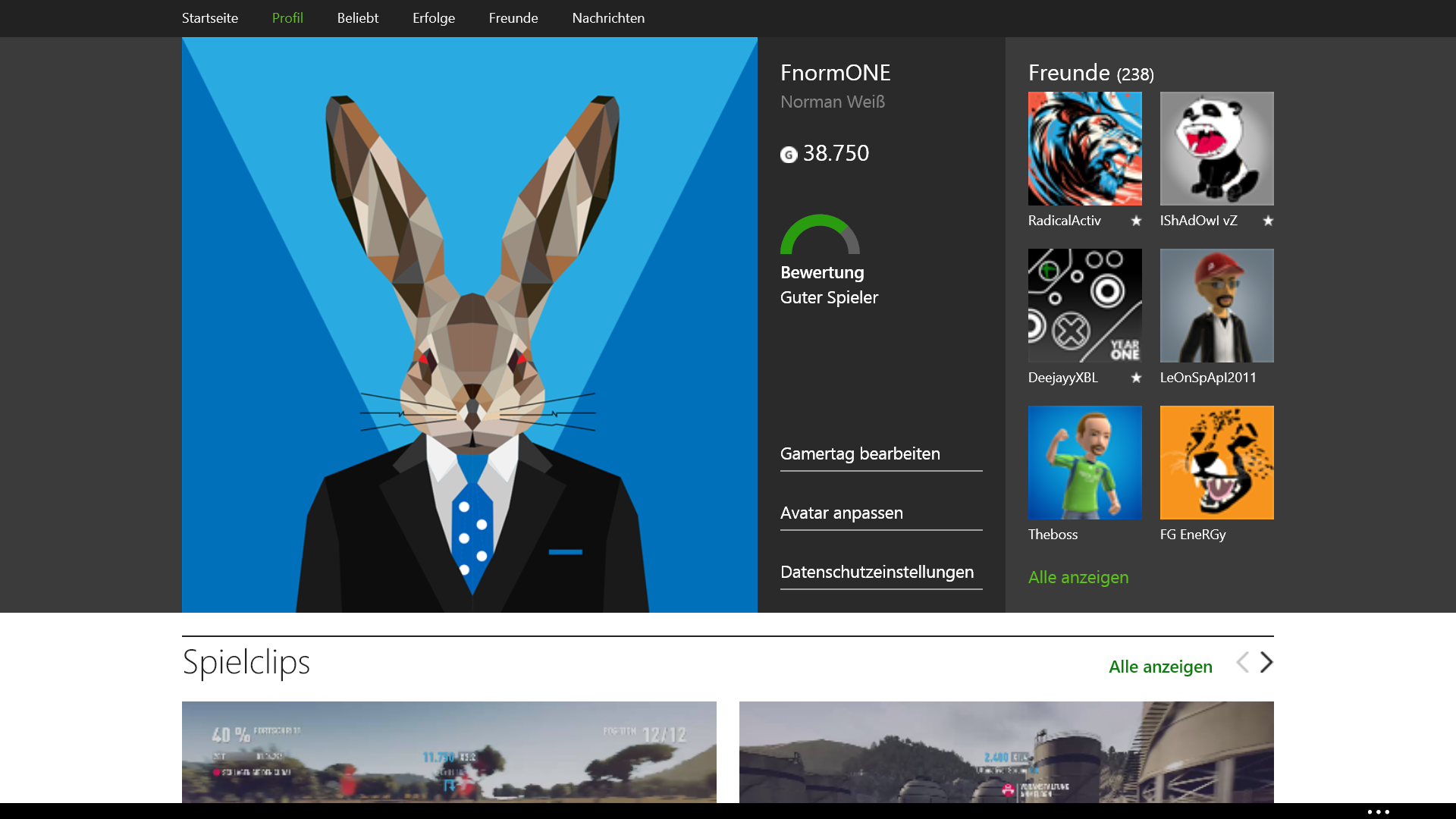Open Datenschutzeinstellungen
1456x819 pixels.
tap(877, 572)
